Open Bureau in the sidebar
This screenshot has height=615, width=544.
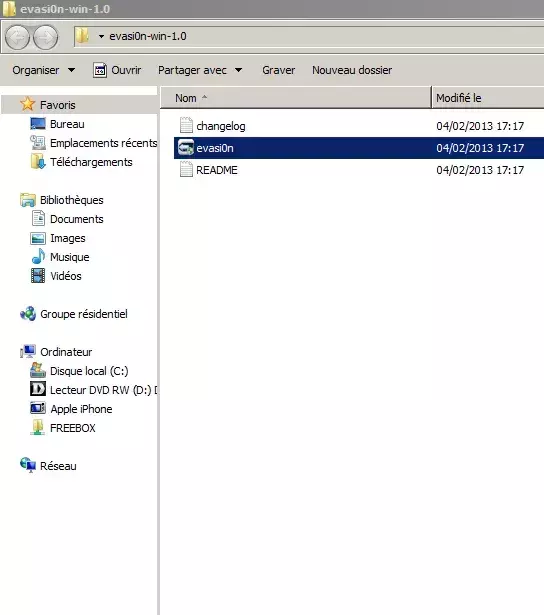(x=67, y=124)
